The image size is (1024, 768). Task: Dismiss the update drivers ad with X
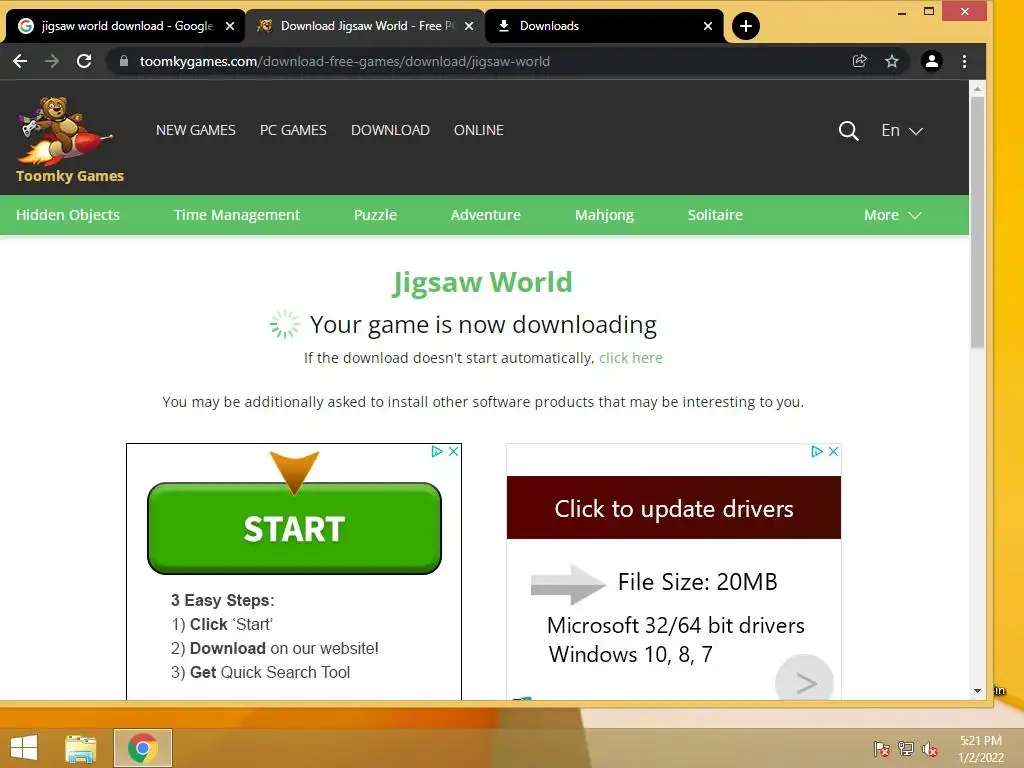(x=833, y=451)
